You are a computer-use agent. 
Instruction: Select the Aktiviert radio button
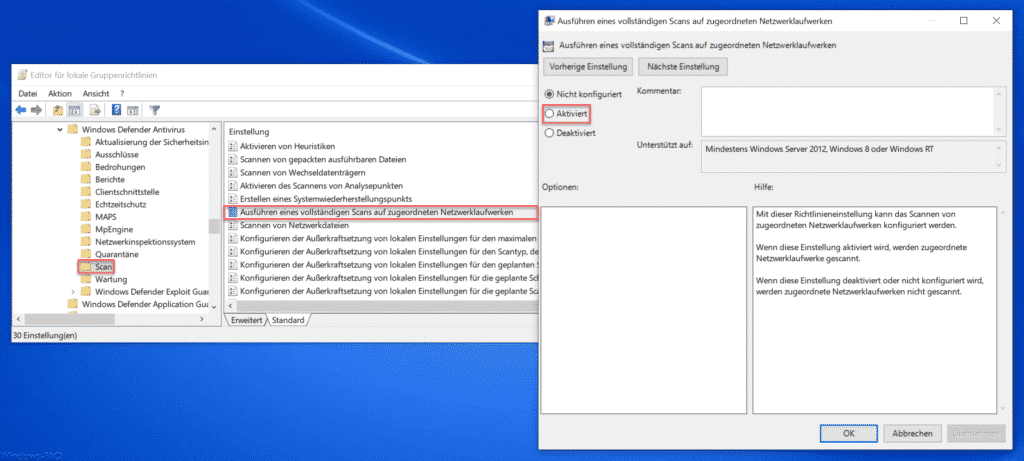pos(549,114)
